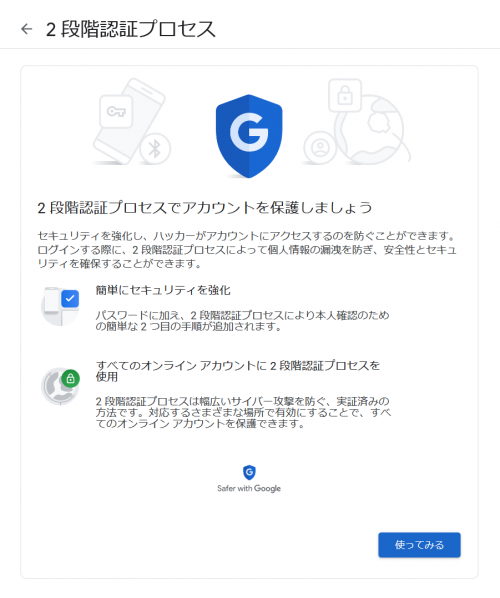Click the paragraph starting with パスワードに加え
The height and width of the screenshot is (598, 500).
(x=242, y=321)
